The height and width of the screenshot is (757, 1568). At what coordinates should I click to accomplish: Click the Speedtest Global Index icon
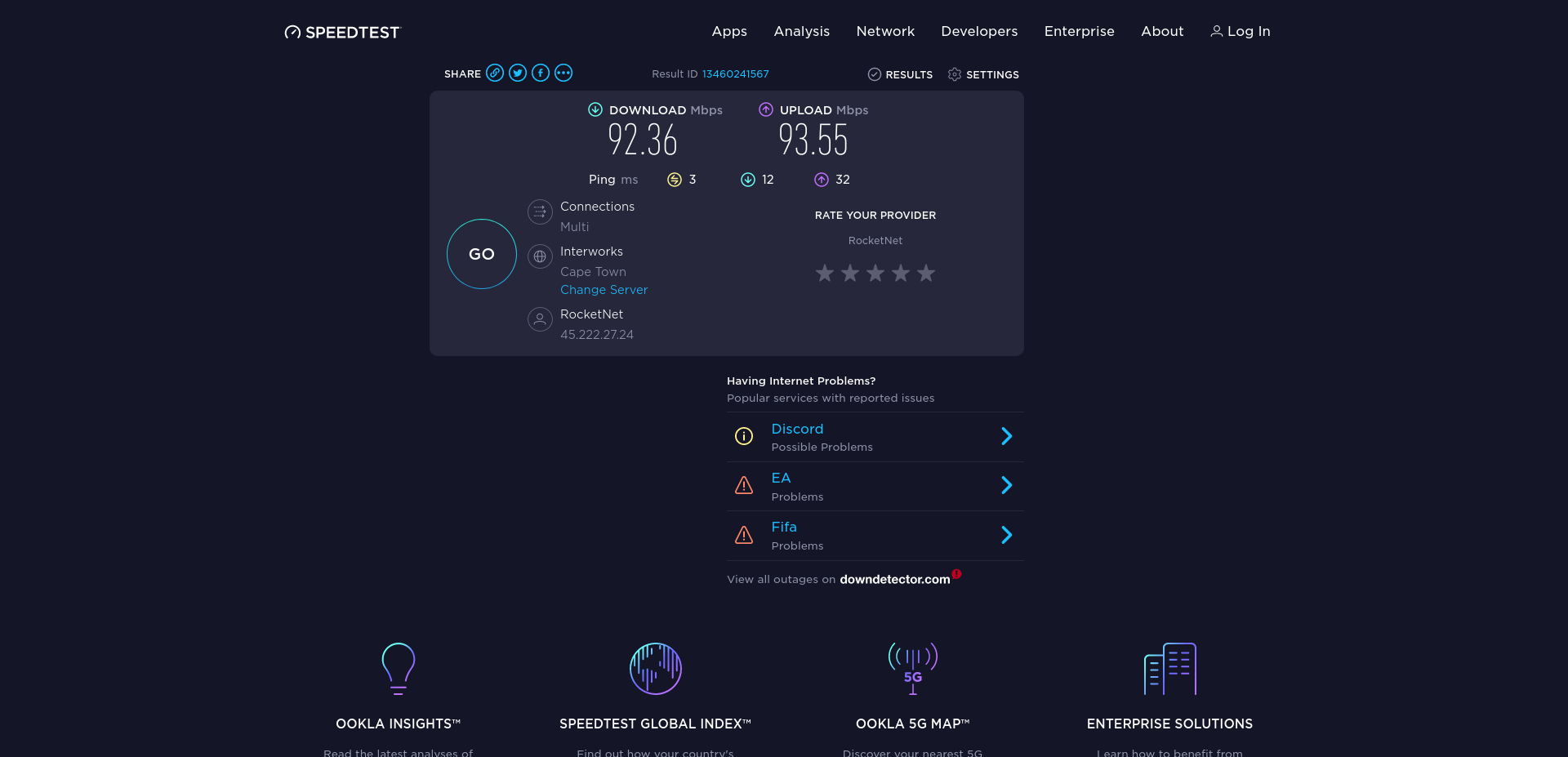click(656, 669)
